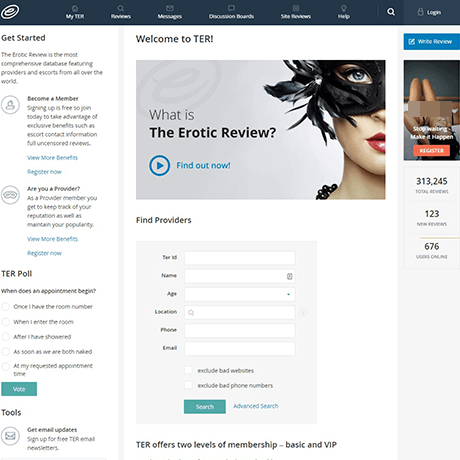Click the Vote button
Viewport: 460px width, 460px height.
tap(19, 389)
